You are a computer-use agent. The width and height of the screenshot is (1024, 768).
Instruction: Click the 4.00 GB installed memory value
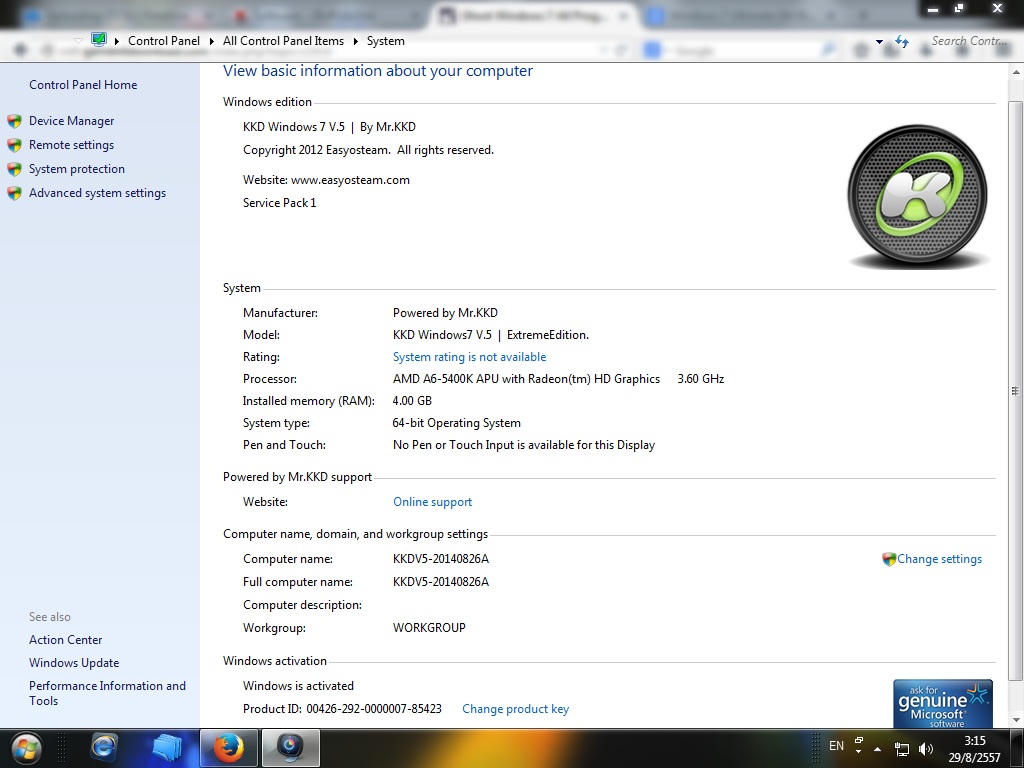412,401
